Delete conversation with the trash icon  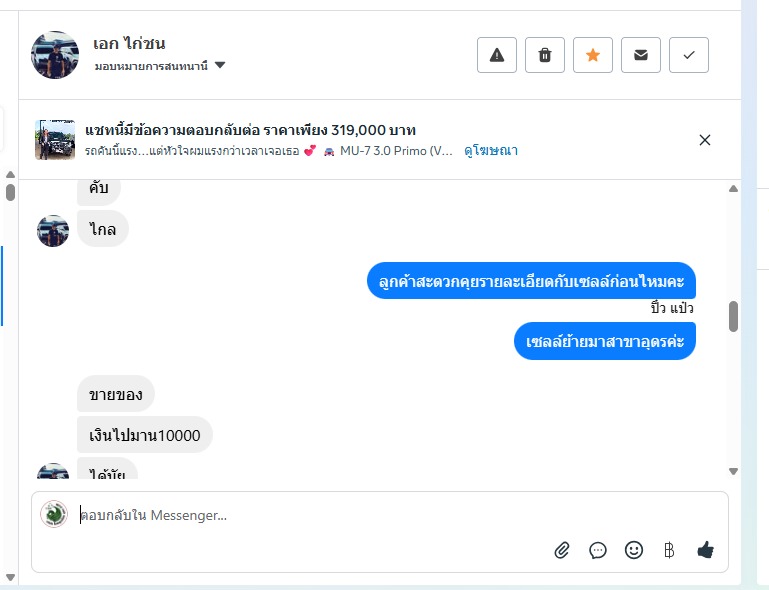545,55
